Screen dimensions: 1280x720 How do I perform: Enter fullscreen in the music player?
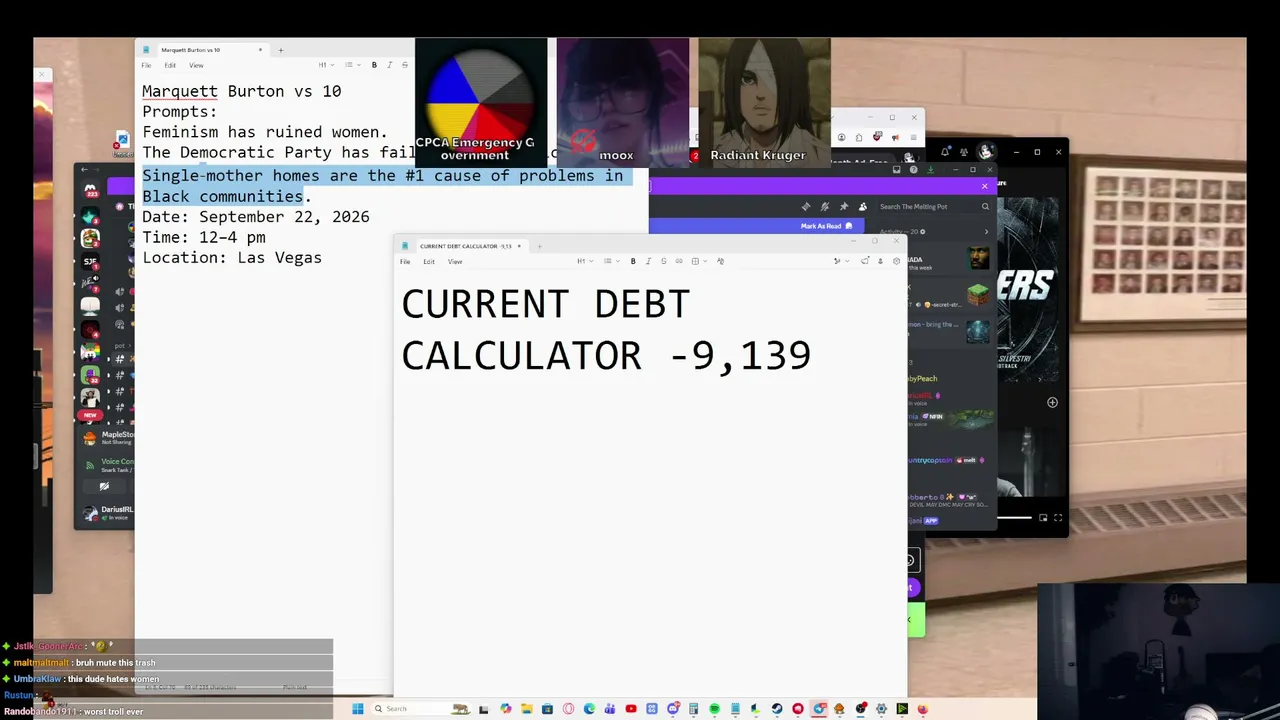[x=1058, y=518]
